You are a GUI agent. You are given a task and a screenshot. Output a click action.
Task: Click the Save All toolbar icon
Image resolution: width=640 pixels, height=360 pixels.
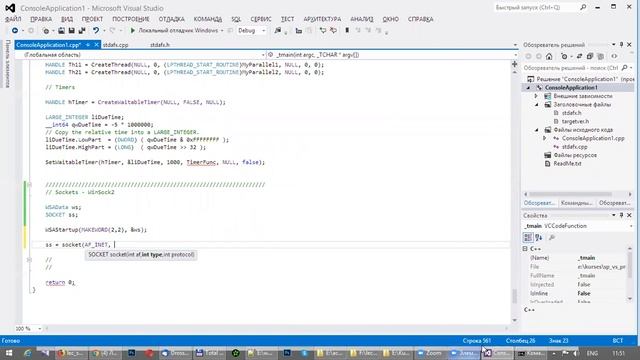click(82, 31)
